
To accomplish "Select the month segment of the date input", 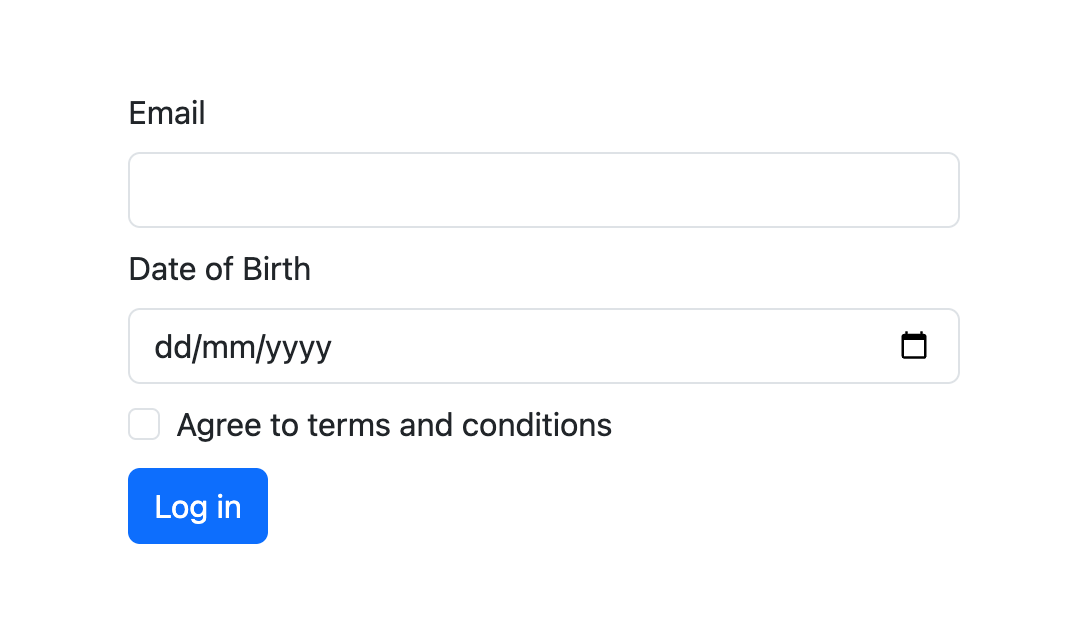I will pyautogui.click(x=228, y=346).
